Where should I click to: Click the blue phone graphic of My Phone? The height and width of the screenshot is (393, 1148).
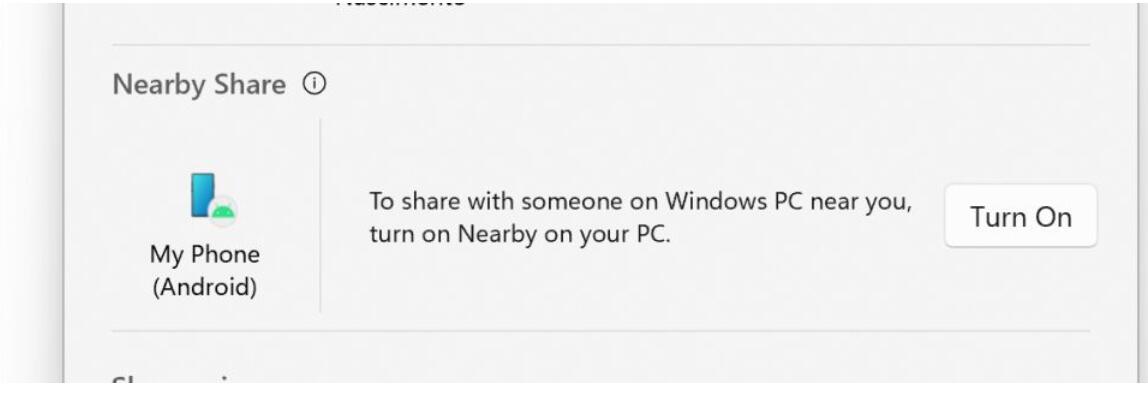203,195
